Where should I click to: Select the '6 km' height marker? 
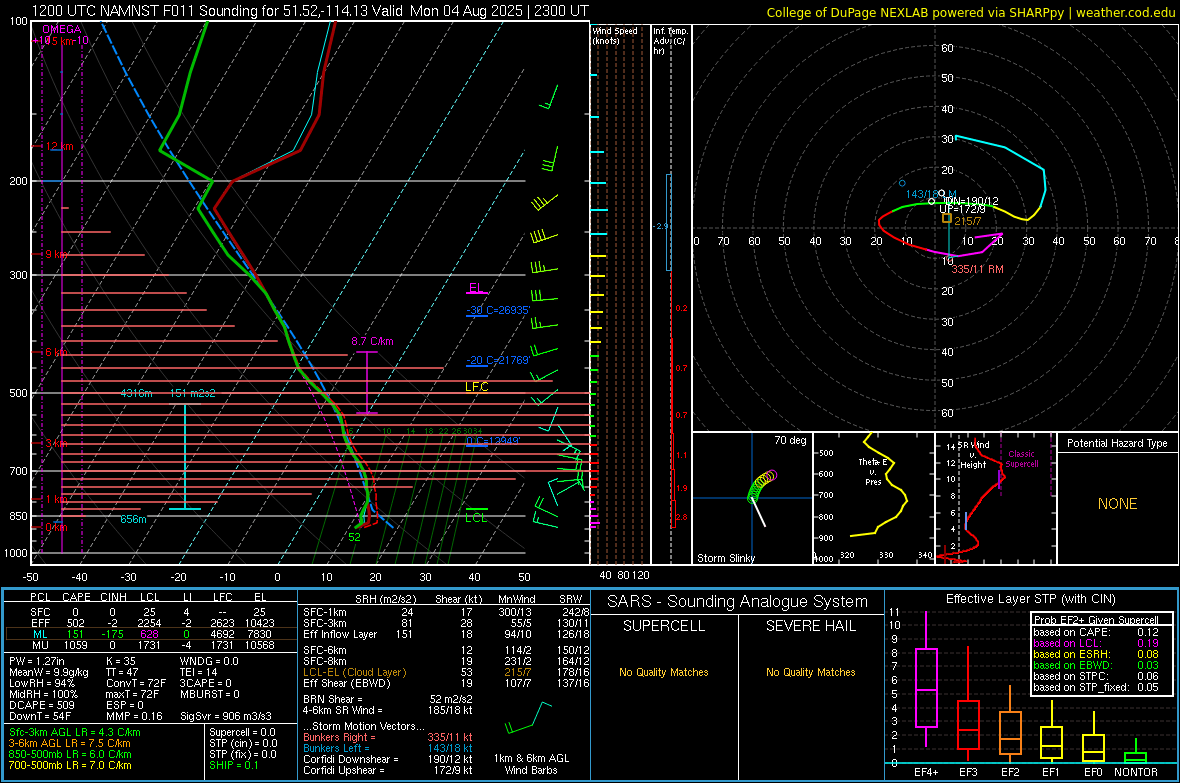tap(56, 352)
